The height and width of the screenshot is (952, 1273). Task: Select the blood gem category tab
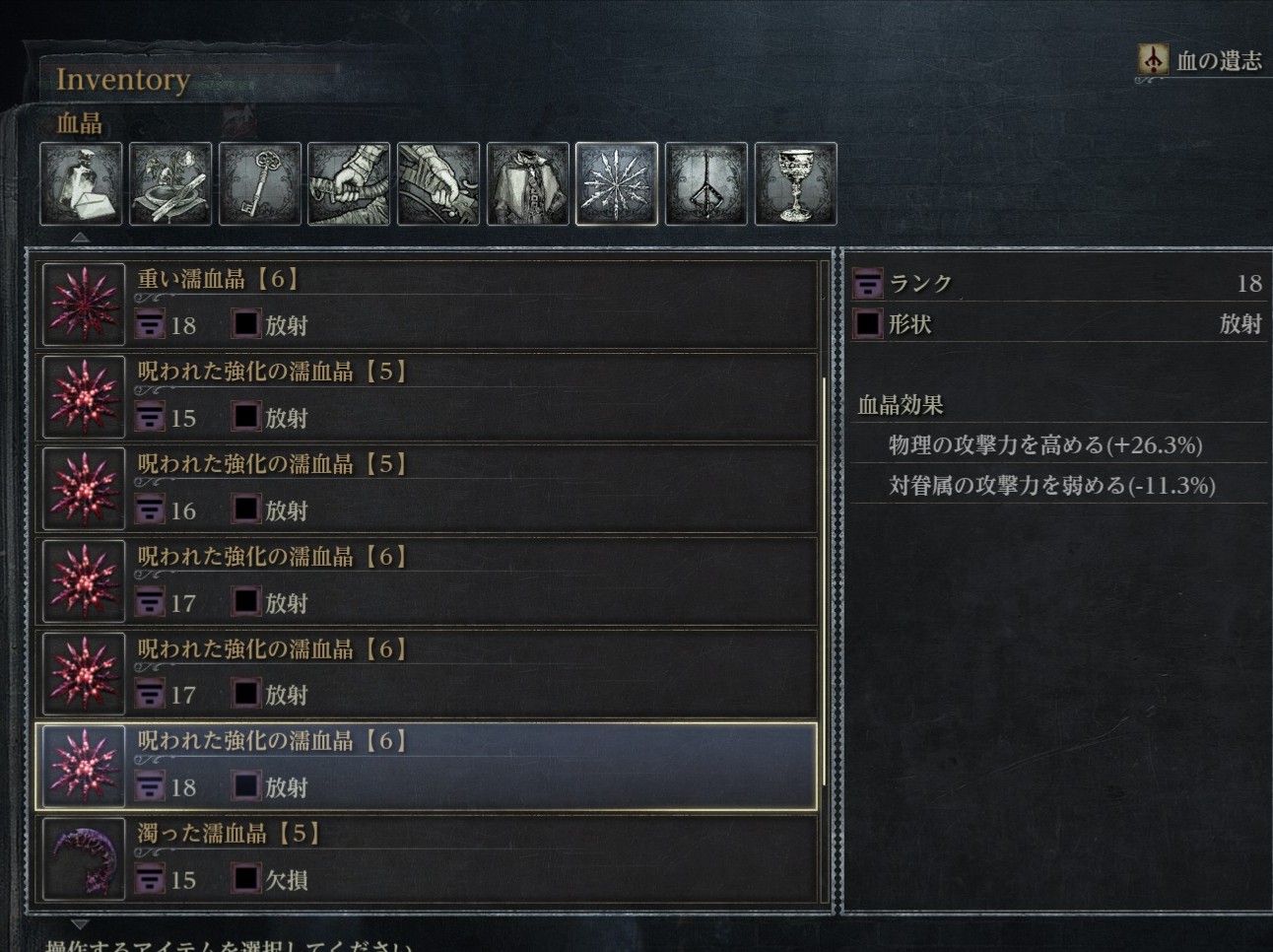click(x=617, y=184)
